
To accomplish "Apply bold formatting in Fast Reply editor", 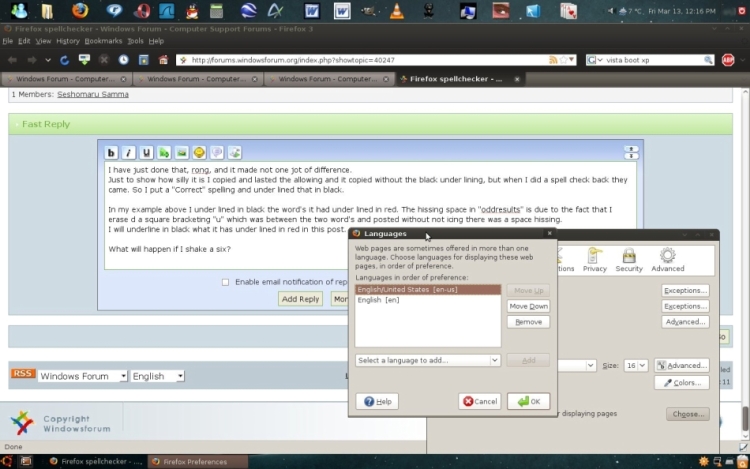I will (111, 153).
